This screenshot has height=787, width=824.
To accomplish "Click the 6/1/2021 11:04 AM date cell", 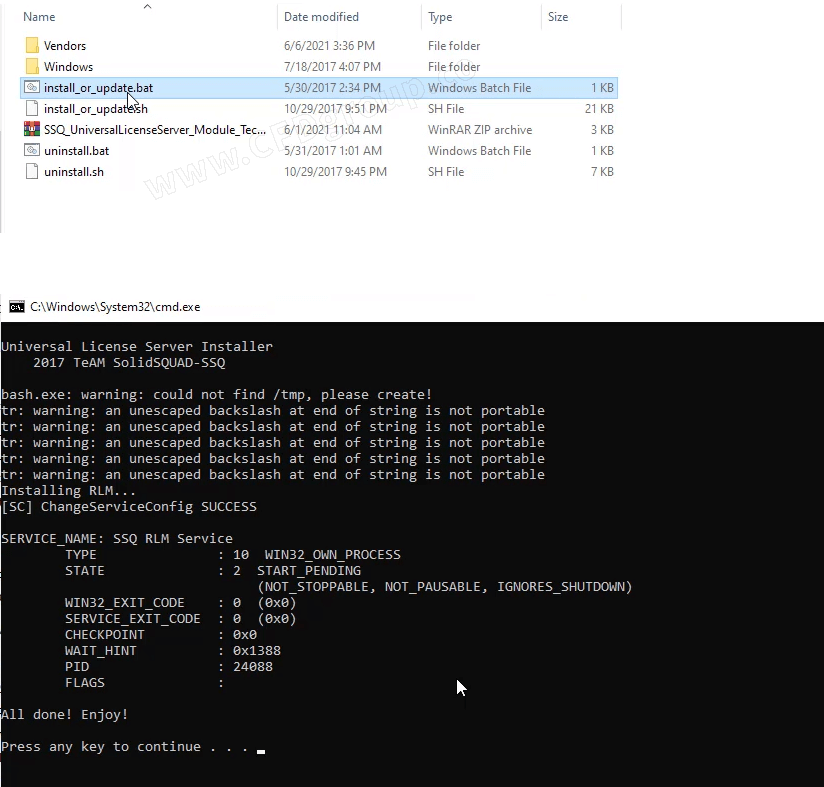I will point(333,130).
